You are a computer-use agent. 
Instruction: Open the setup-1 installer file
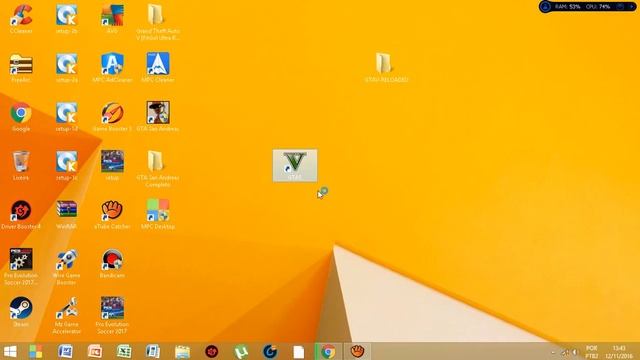point(67,116)
